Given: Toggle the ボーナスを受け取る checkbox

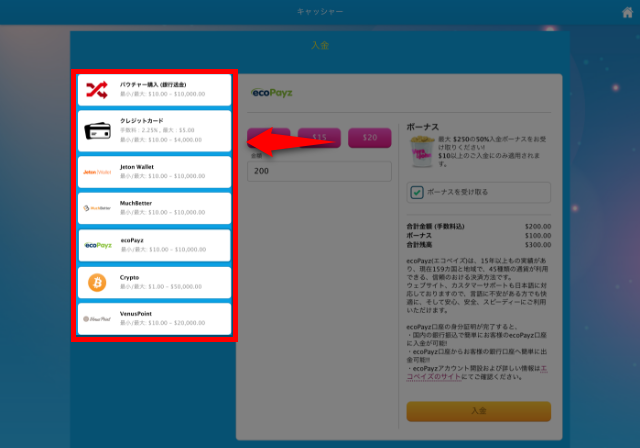Looking at the screenshot, I should pos(417,192).
